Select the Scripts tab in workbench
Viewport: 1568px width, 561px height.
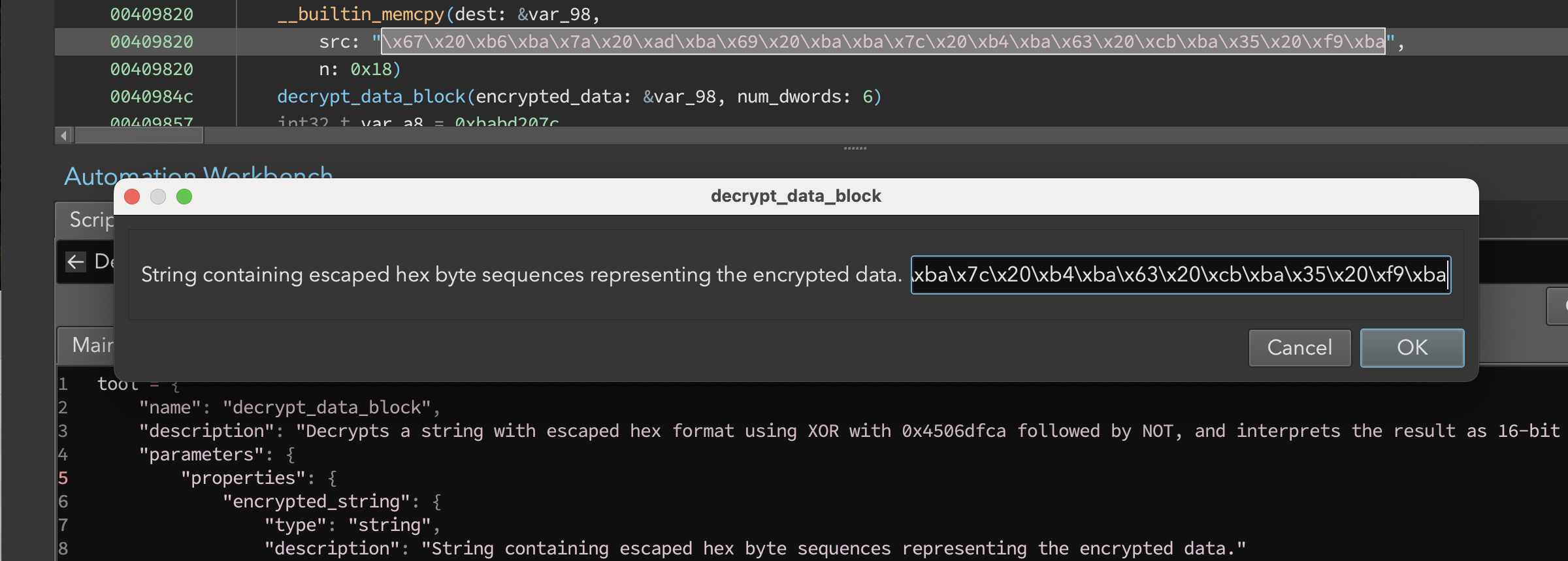click(85, 220)
